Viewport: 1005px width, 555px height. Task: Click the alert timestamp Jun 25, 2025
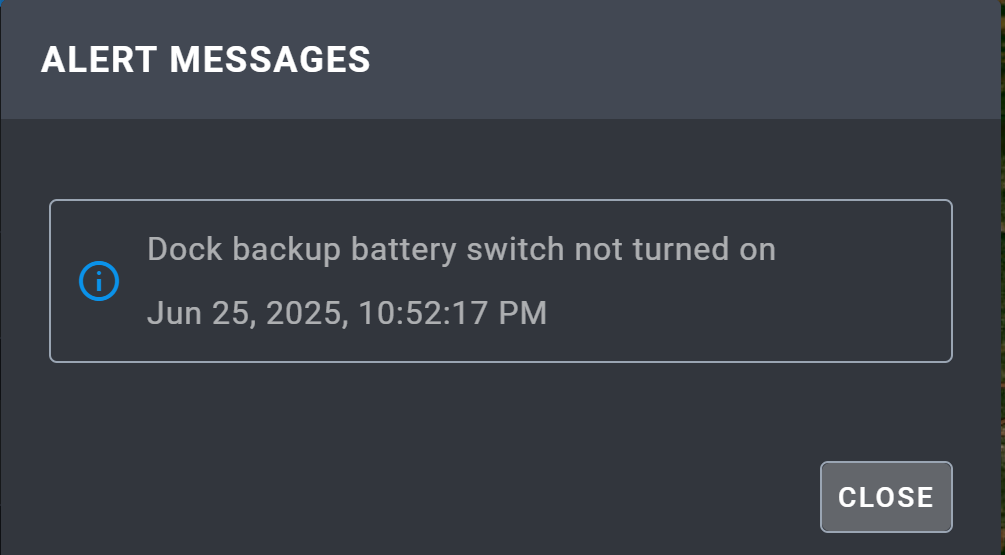click(x=347, y=313)
